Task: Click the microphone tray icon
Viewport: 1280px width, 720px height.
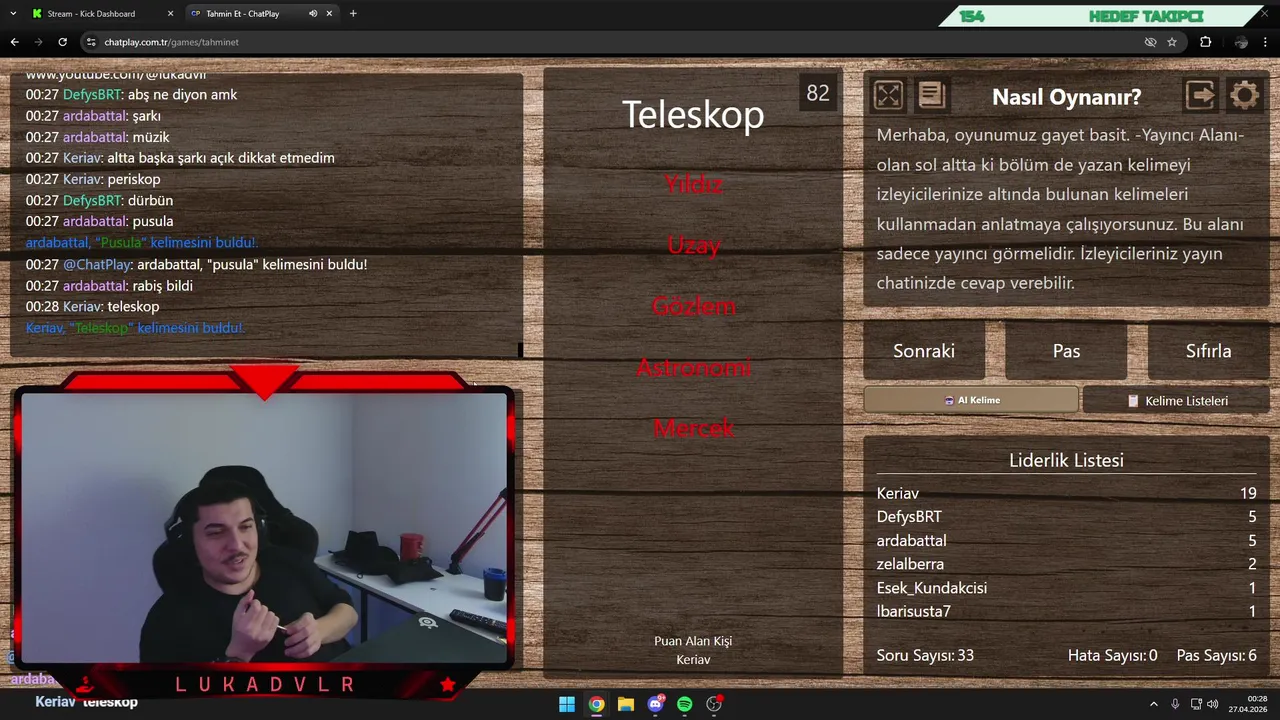Action: tap(1175, 704)
